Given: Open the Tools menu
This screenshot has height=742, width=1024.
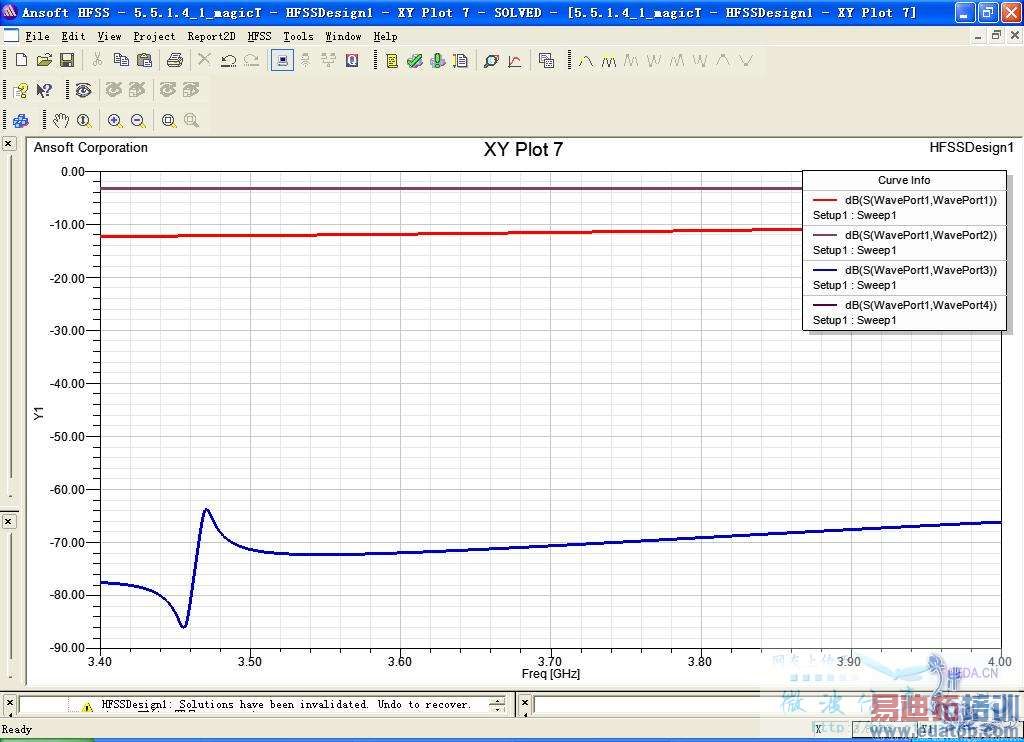Looking at the screenshot, I should pyautogui.click(x=298, y=36).
